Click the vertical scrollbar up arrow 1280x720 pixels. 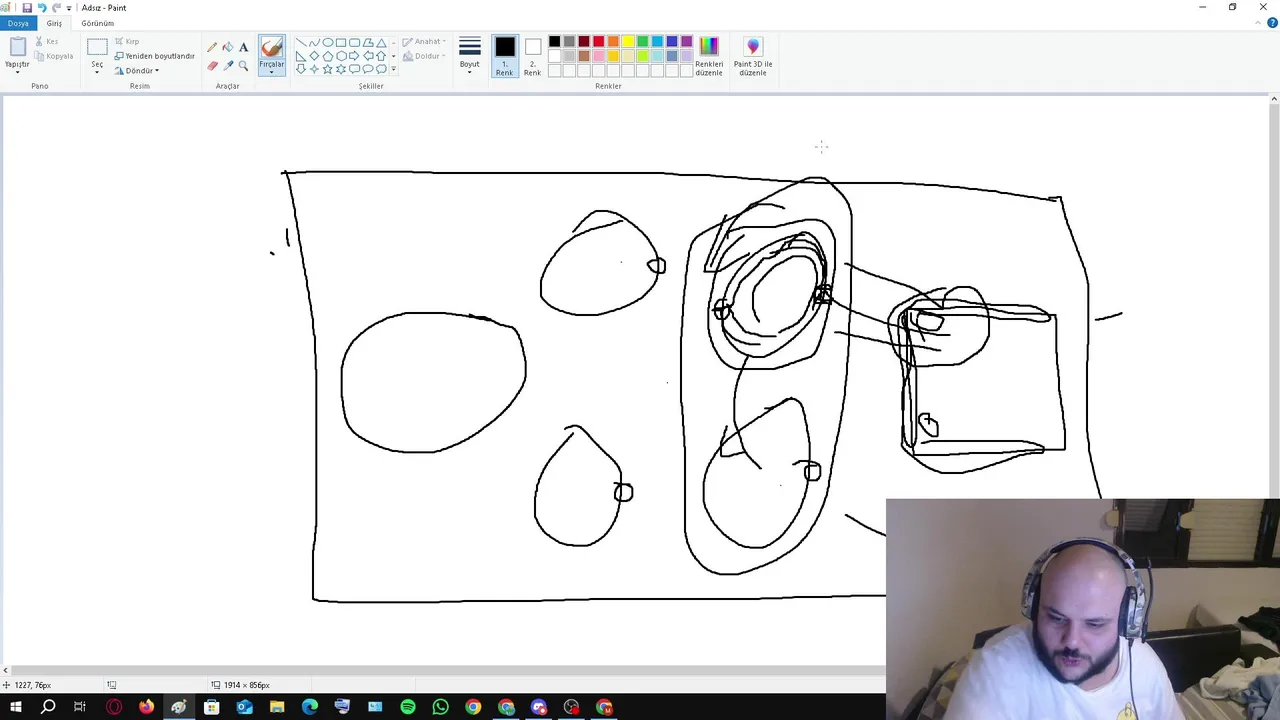[x=1274, y=99]
